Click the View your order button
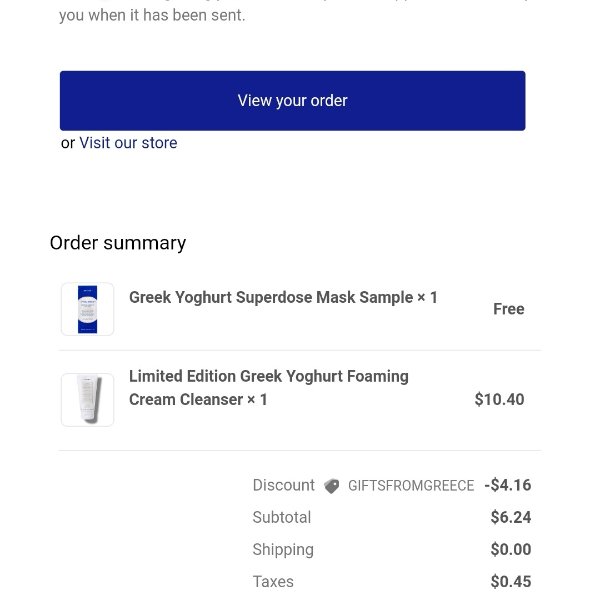This screenshot has width=600, height=600. click(292, 101)
